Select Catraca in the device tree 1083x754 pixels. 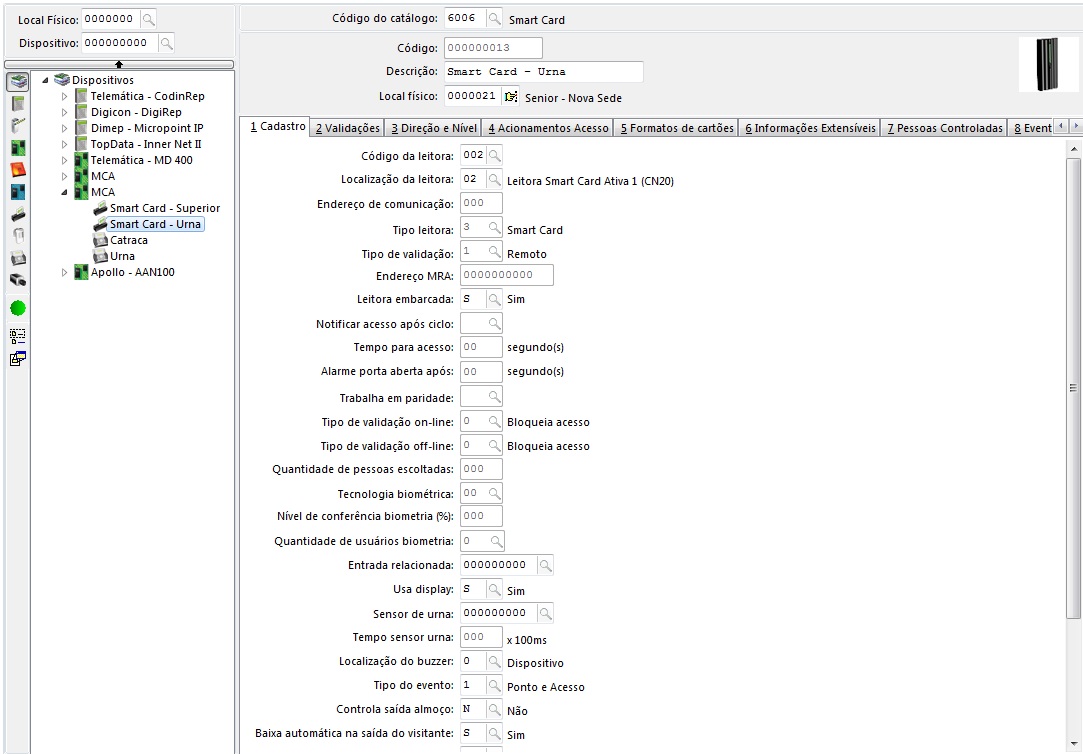(128, 240)
